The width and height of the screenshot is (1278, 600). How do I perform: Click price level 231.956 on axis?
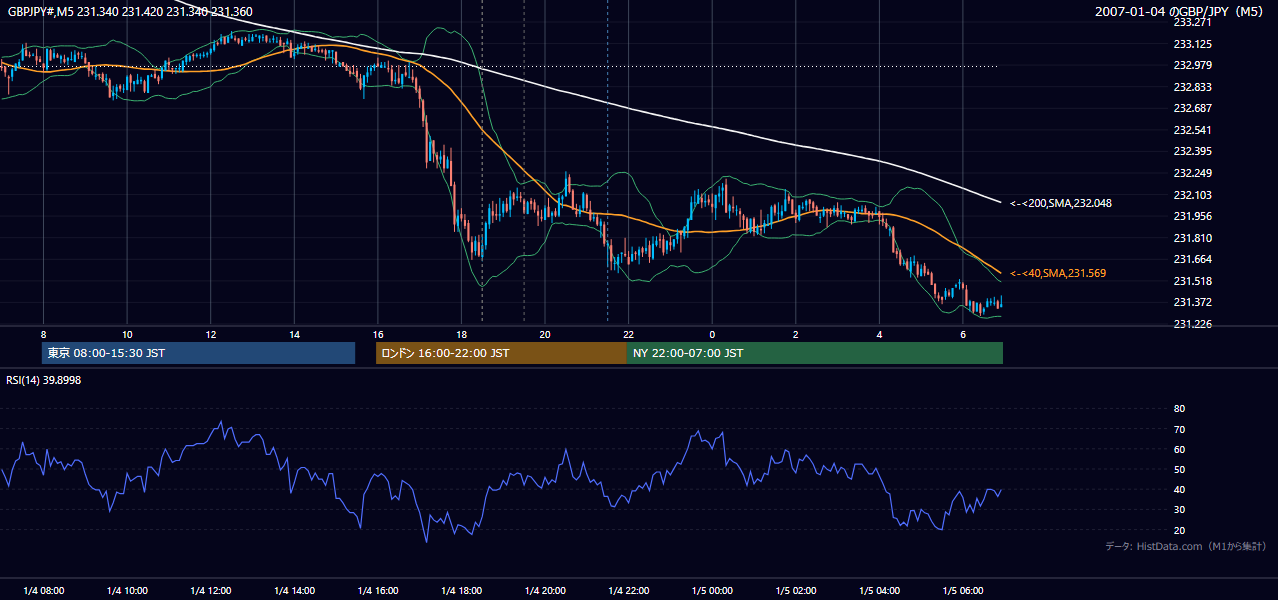point(1192,216)
